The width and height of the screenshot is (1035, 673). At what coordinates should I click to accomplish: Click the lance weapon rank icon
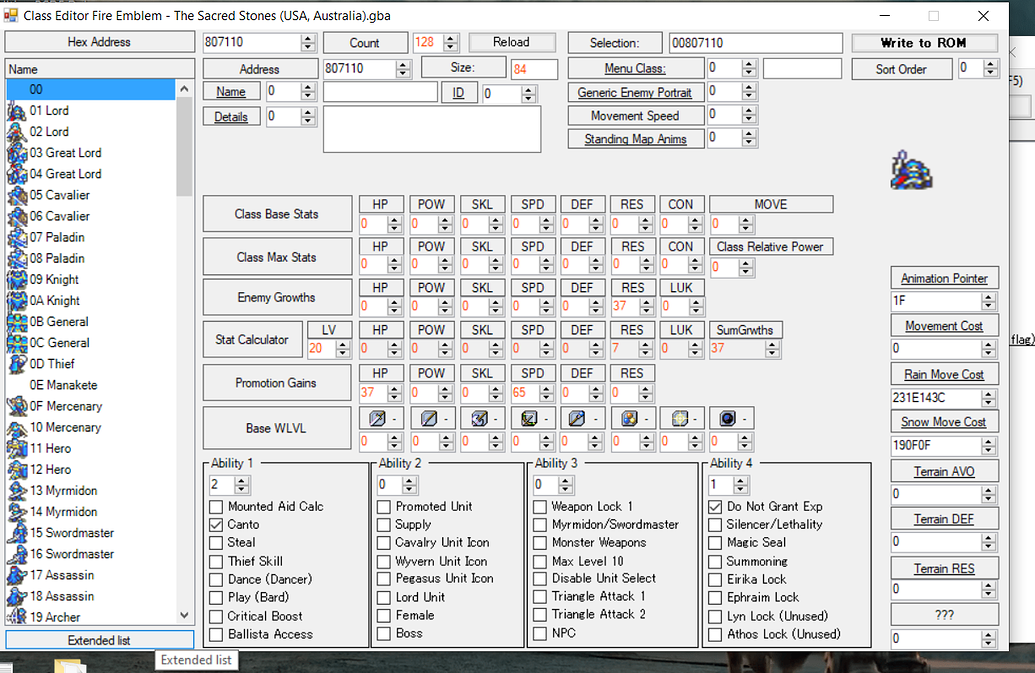(426, 418)
